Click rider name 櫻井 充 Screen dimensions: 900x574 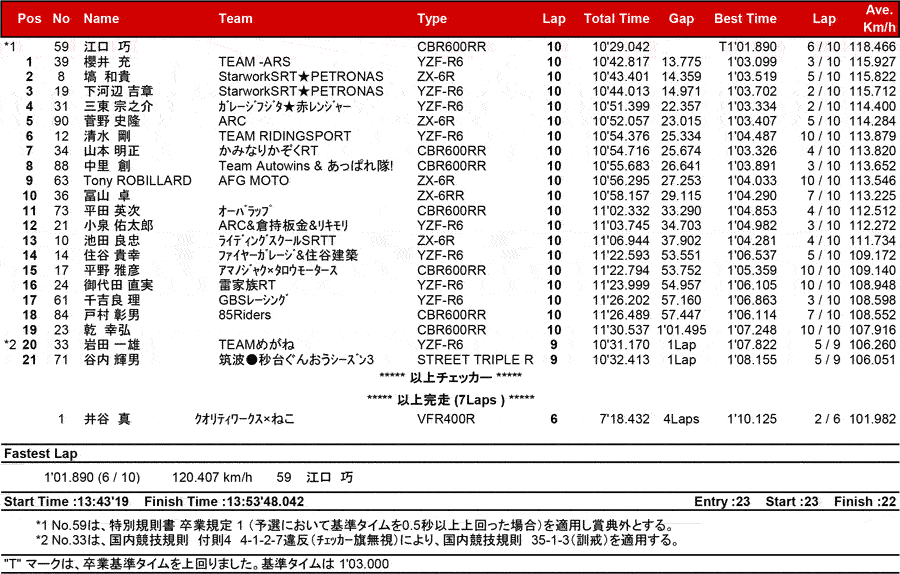click(x=107, y=61)
